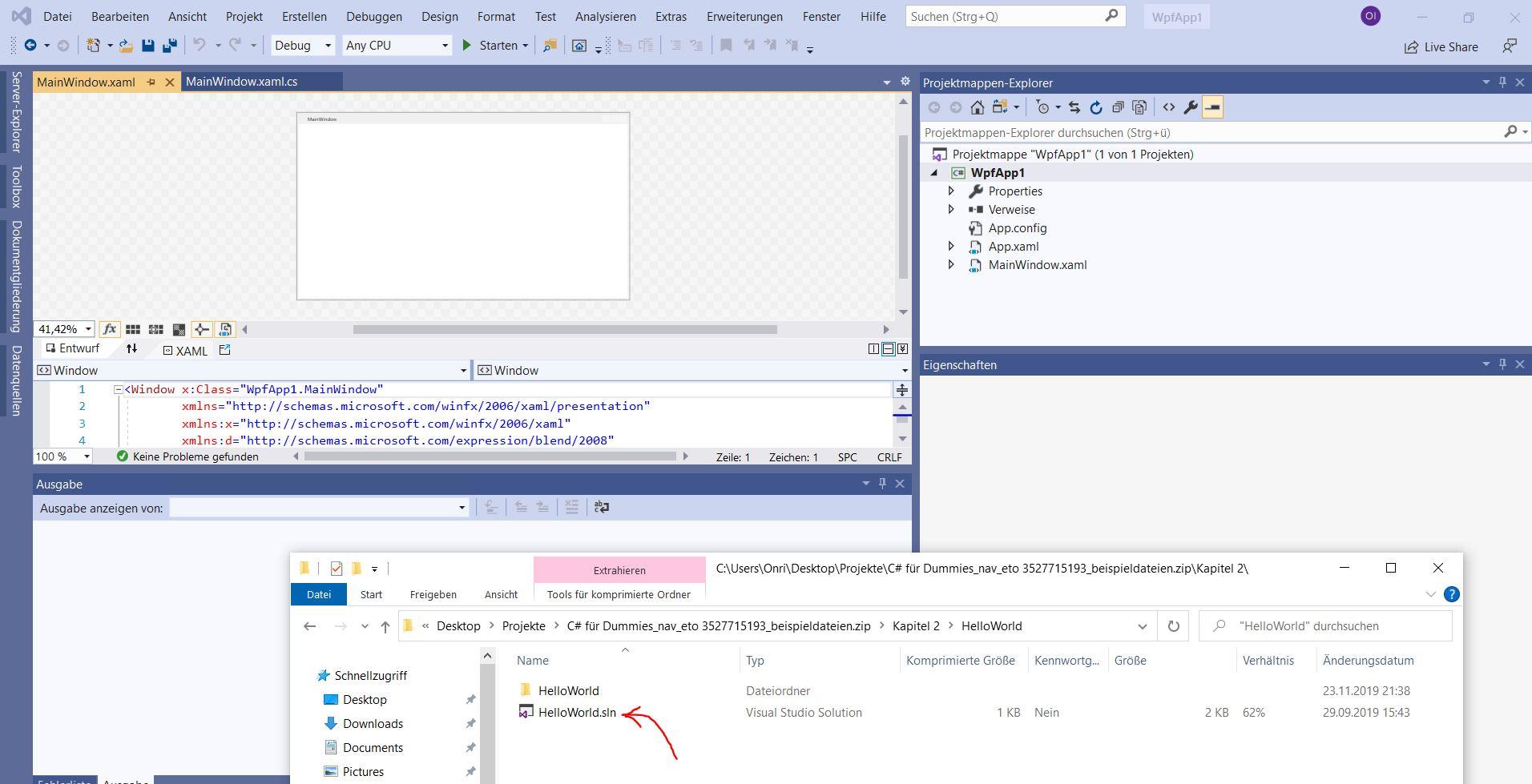The image size is (1532, 784).
Task: Expand the MainWindow.xaml tree node
Action: (951, 264)
